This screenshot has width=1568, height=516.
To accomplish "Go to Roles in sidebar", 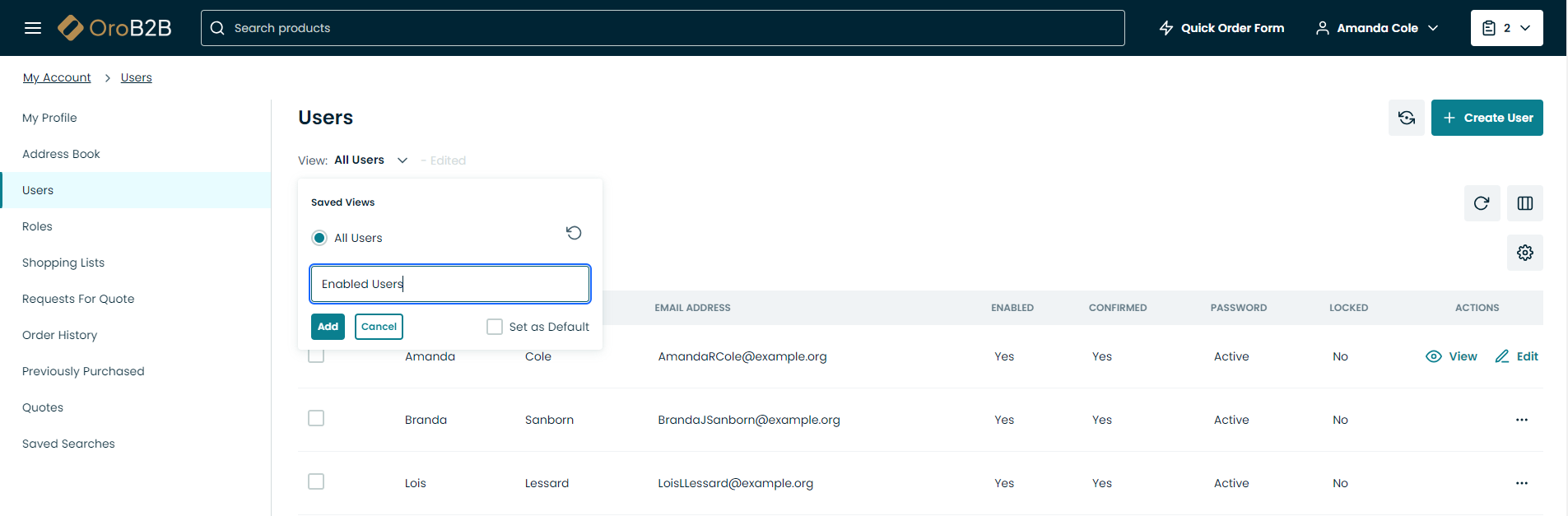I will coord(37,226).
